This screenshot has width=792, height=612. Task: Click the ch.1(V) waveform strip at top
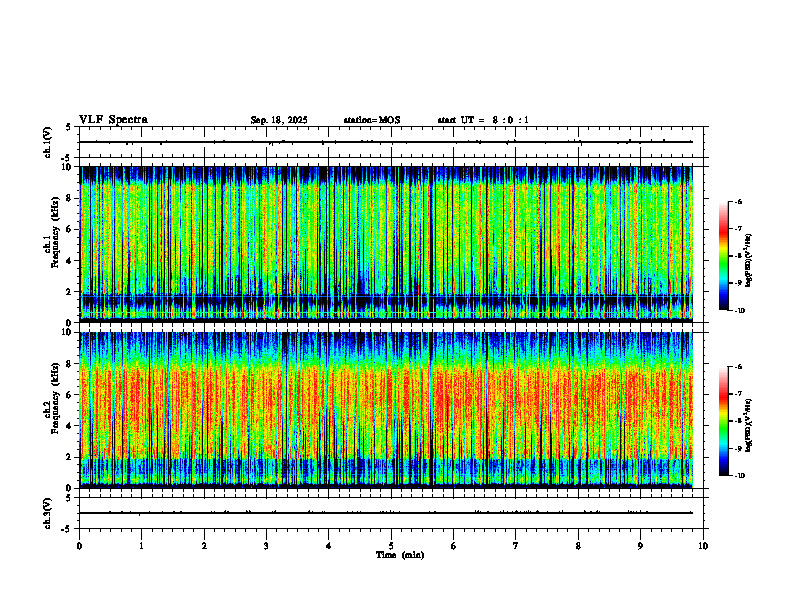click(x=391, y=142)
